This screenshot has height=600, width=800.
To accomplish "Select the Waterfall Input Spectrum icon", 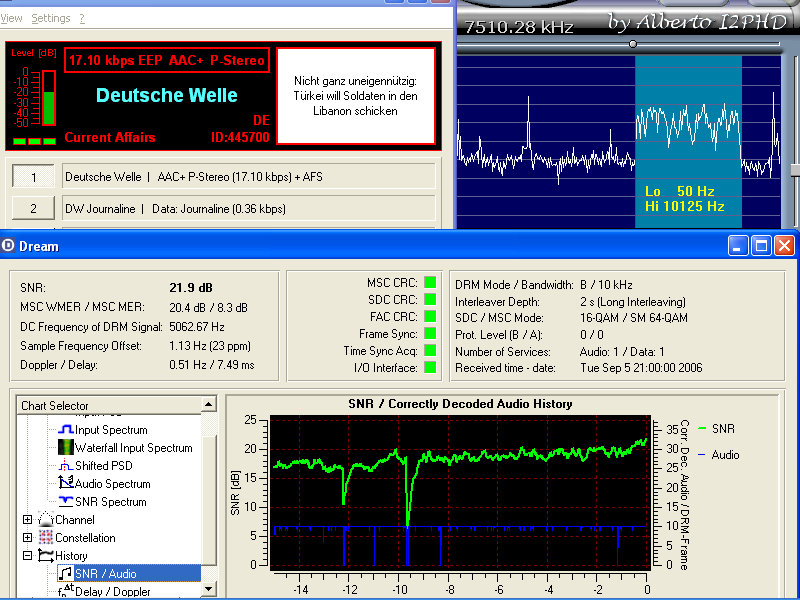I will 66,447.
